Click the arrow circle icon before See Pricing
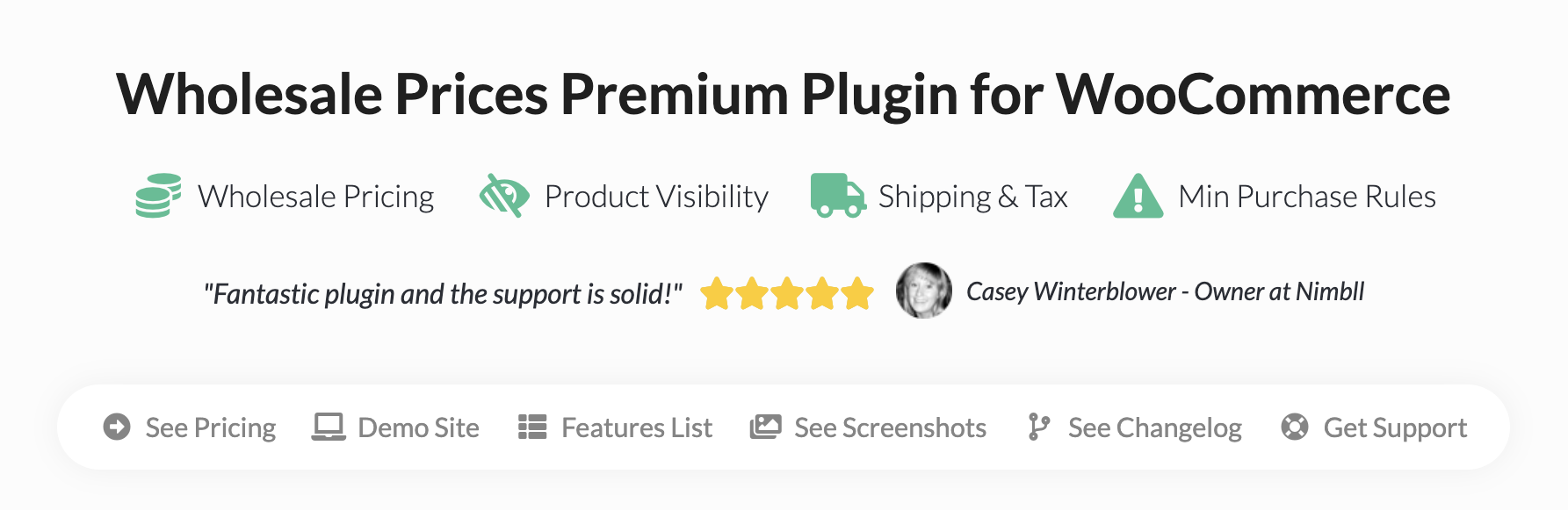This screenshot has height=510, width=1568. (117, 427)
